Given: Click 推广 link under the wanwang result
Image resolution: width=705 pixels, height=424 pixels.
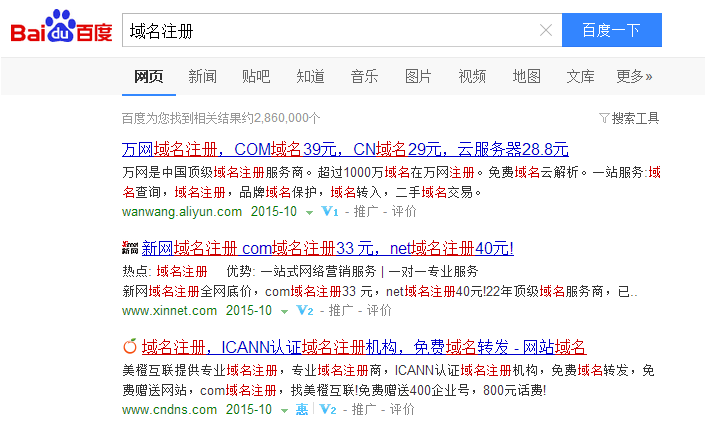Looking at the screenshot, I should tap(366, 211).
